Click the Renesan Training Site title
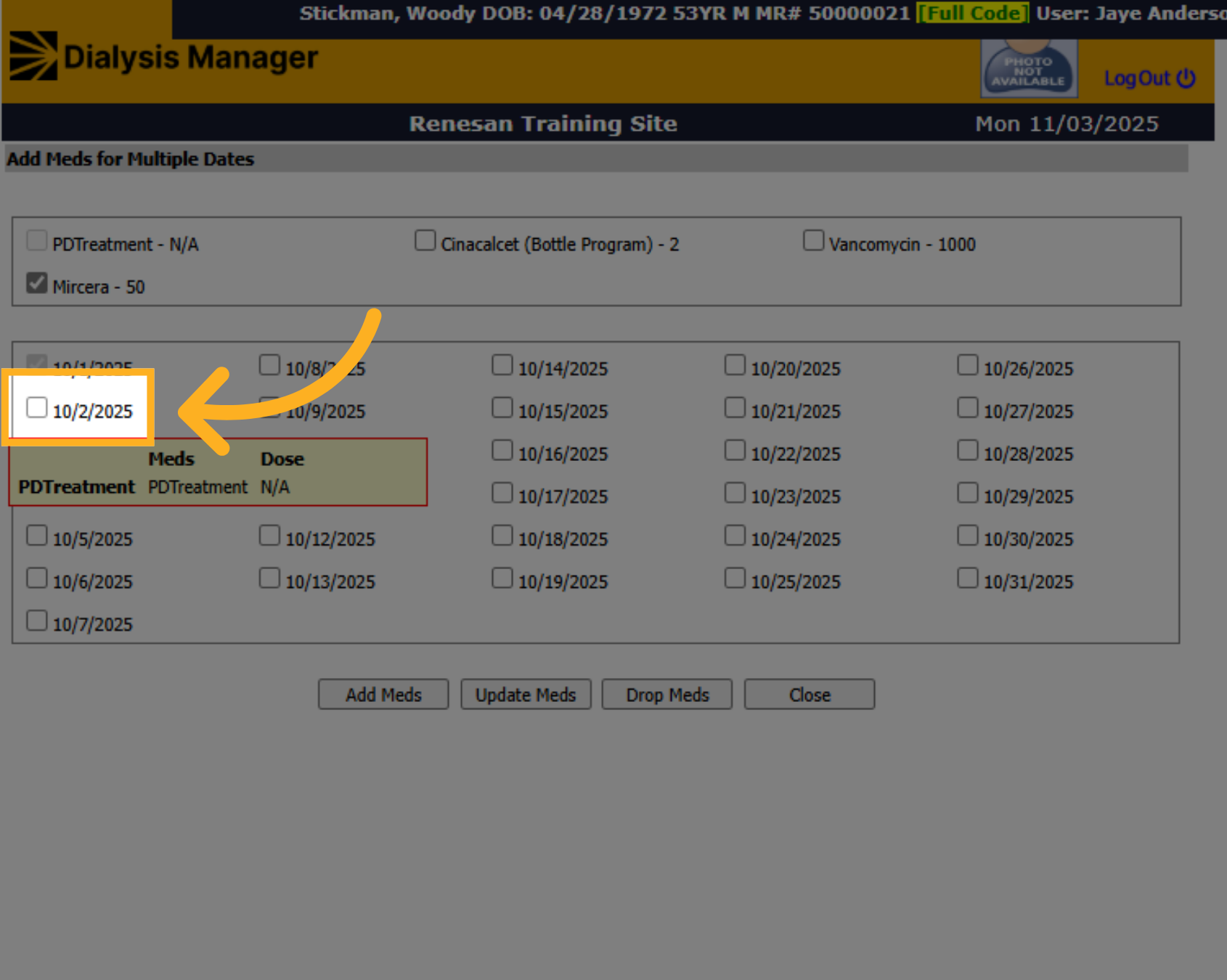 (543, 123)
